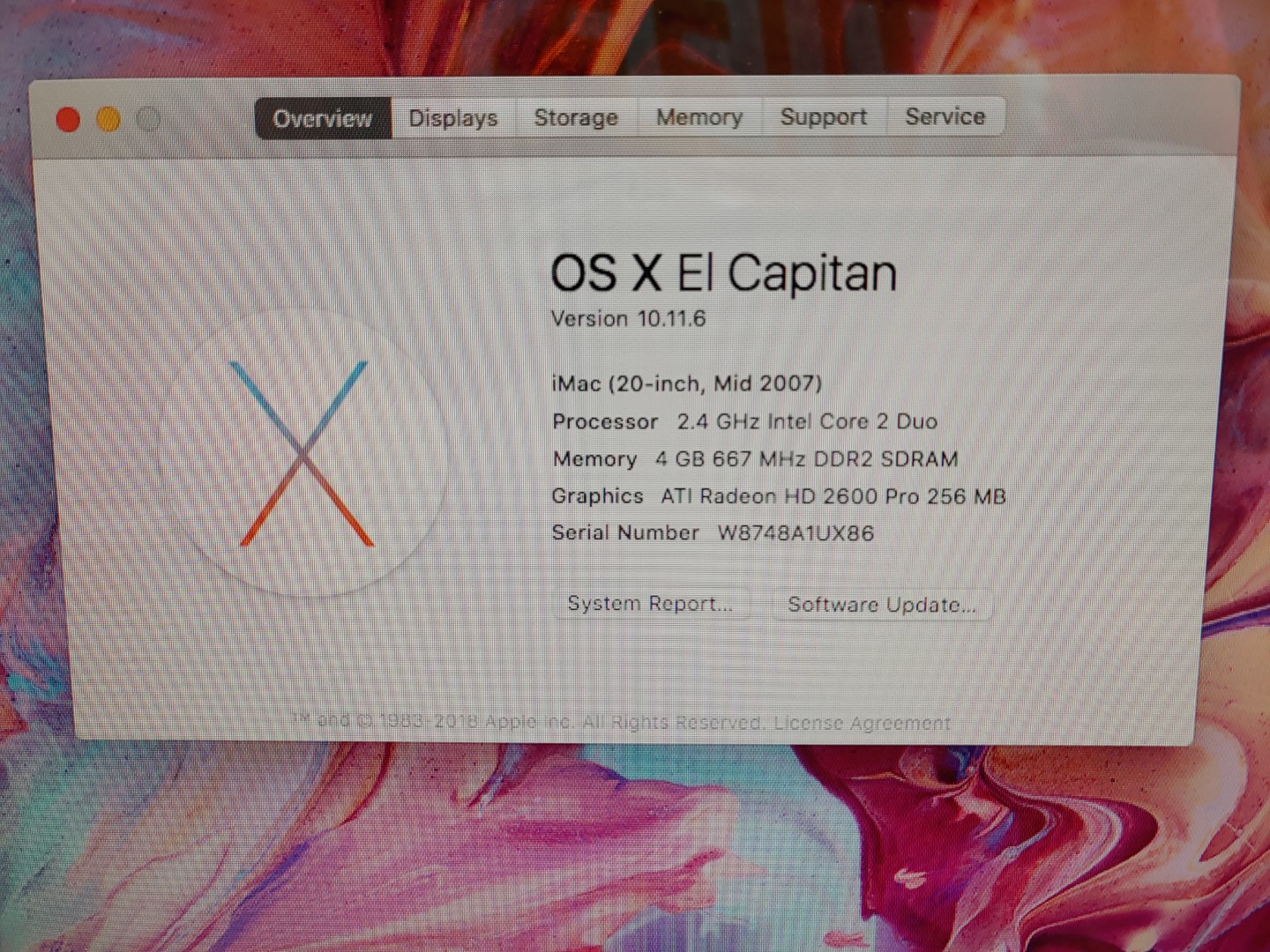
Task: Click the Processor label
Action: [605, 422]
